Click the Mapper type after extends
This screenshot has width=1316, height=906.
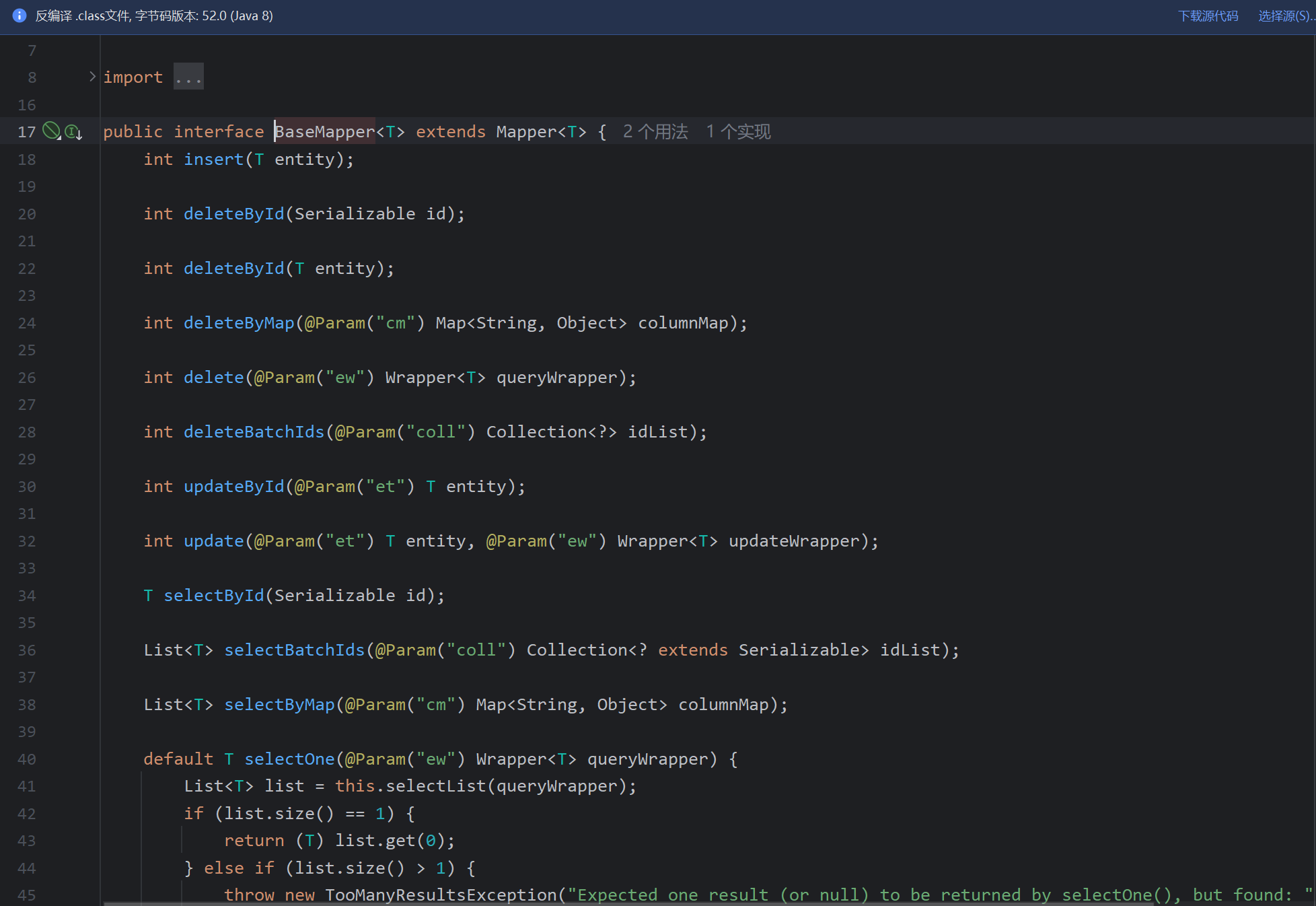tap(526, 131)
